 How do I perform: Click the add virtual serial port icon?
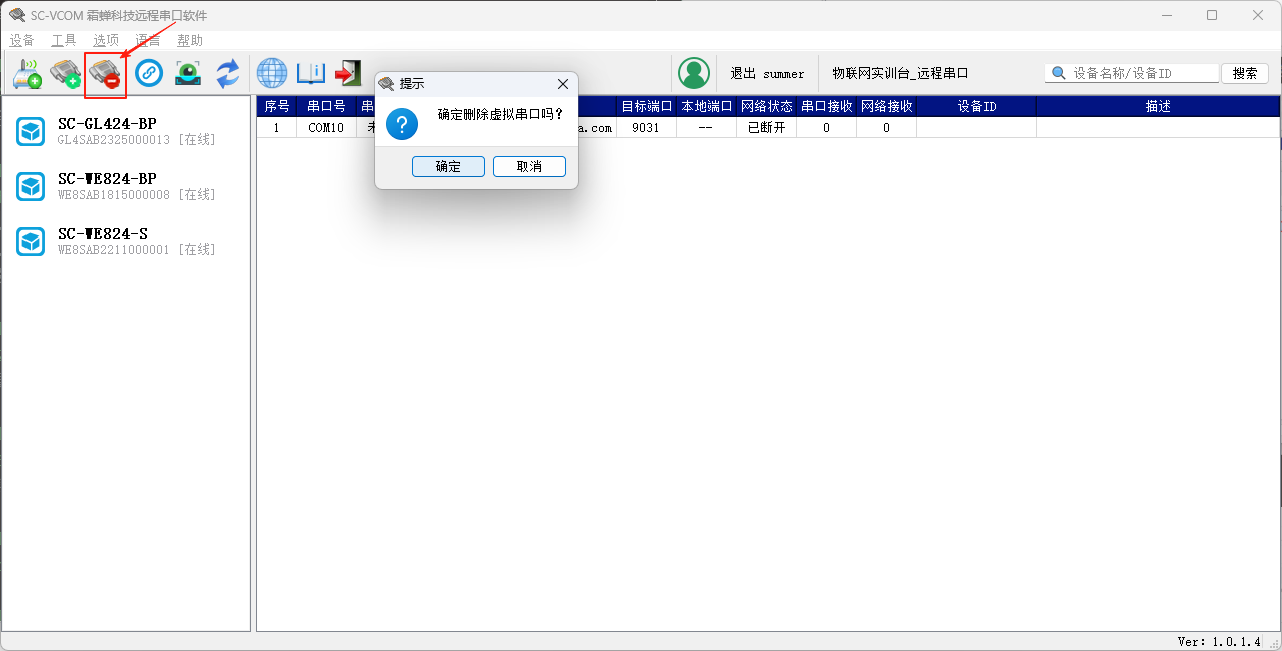[66, 74]
